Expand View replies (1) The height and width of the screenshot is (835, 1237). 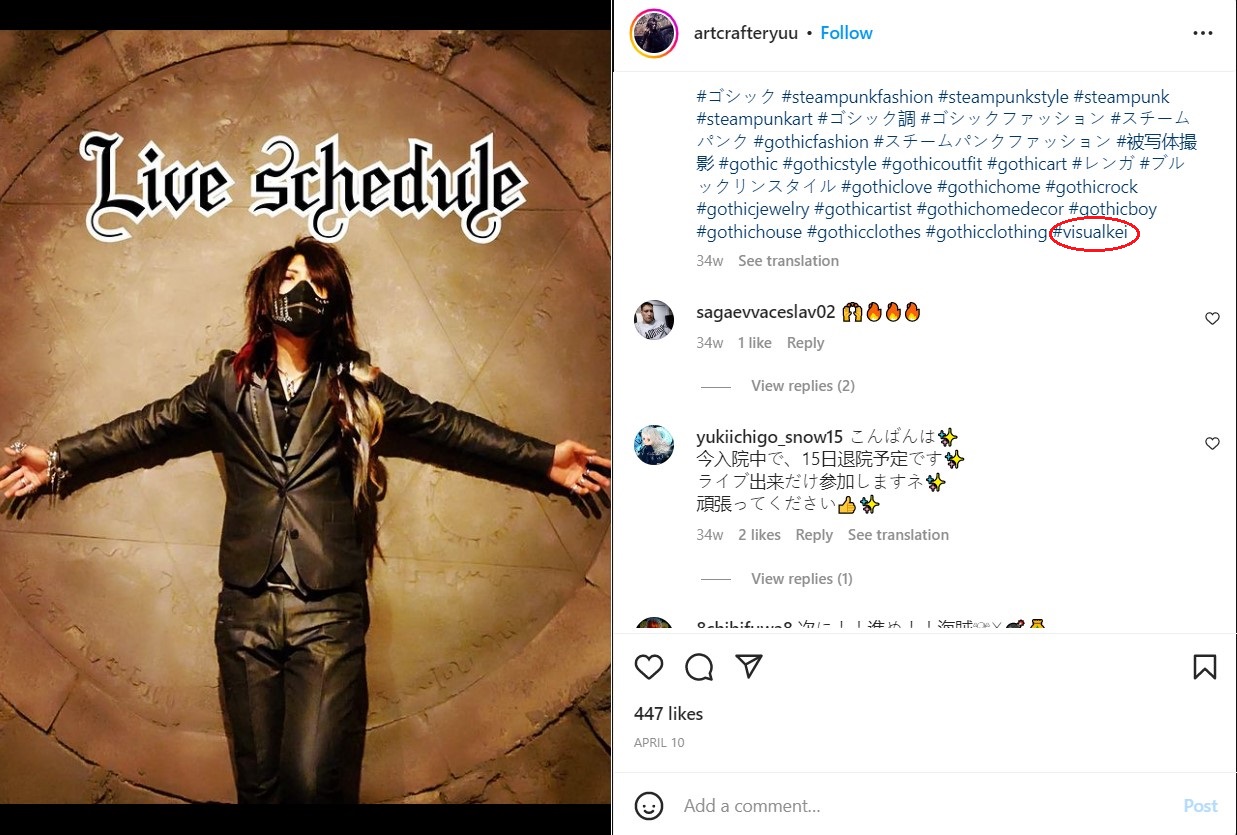[x=802, y=579]
